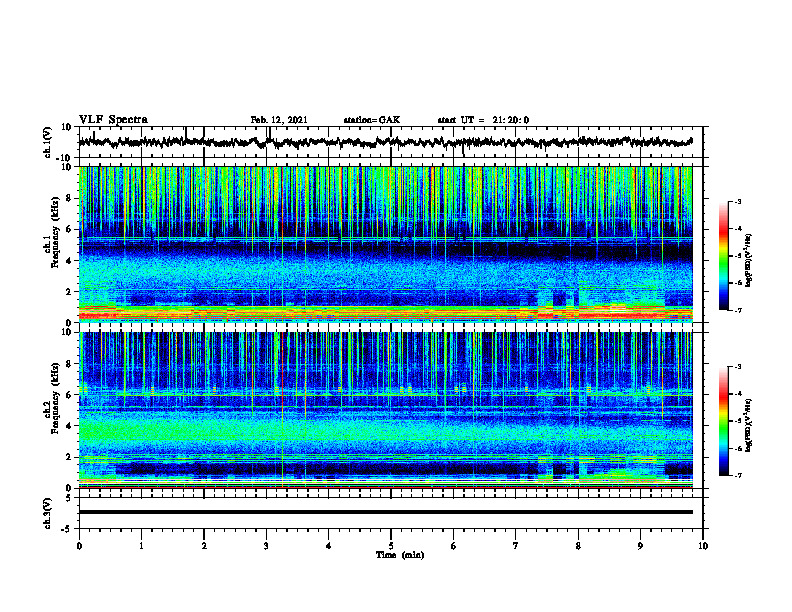Click the ch.2 spectrogram panel
This screenshot has height=612, width=792.
pos(385,410)
